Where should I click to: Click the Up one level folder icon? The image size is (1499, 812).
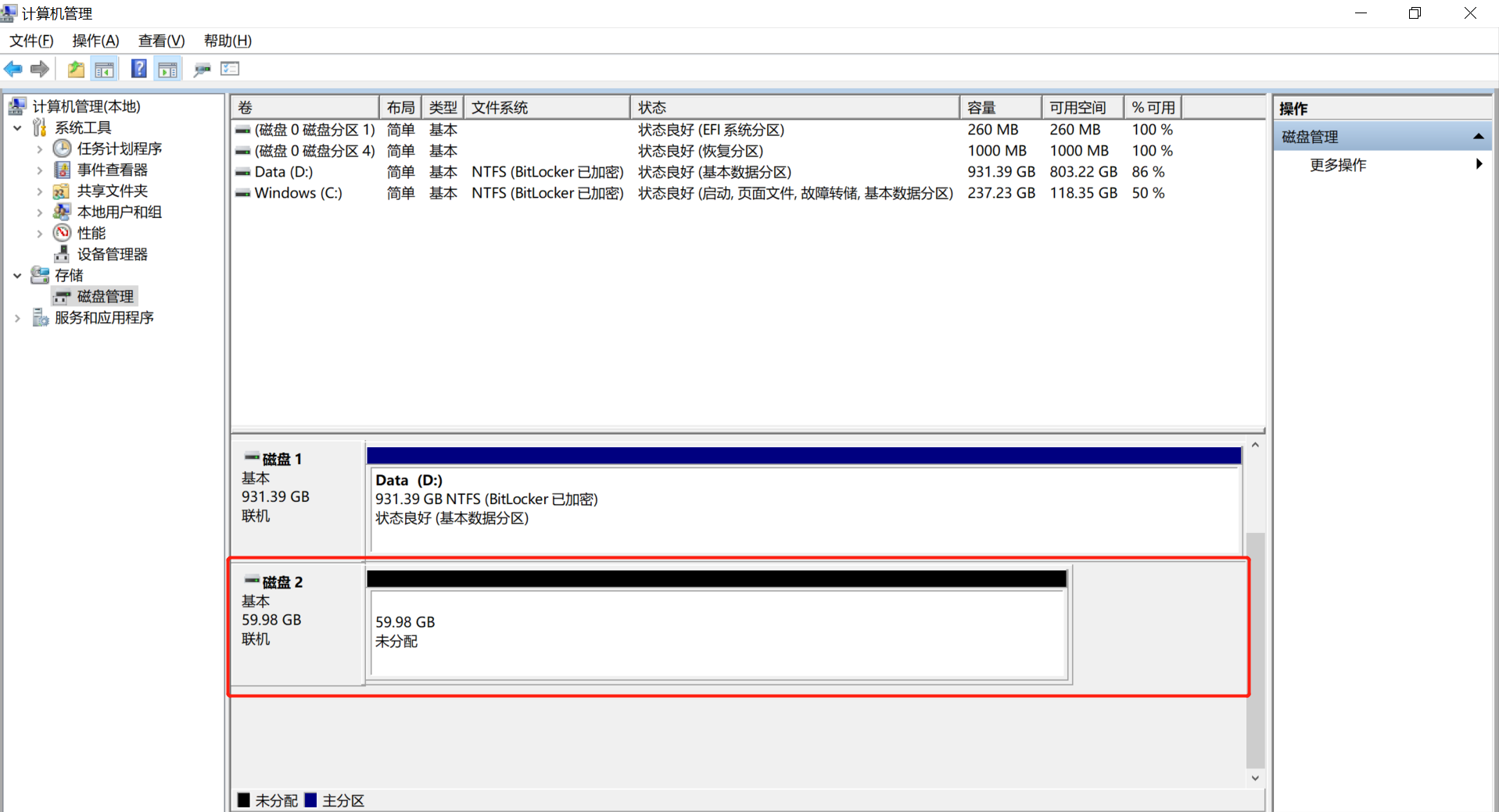76,69
